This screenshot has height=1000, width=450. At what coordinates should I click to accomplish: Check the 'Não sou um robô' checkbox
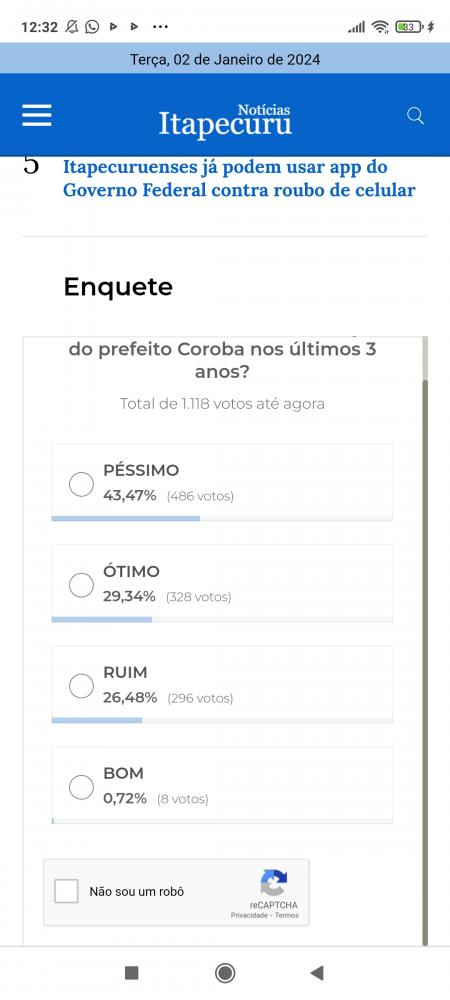coord(66,891)
